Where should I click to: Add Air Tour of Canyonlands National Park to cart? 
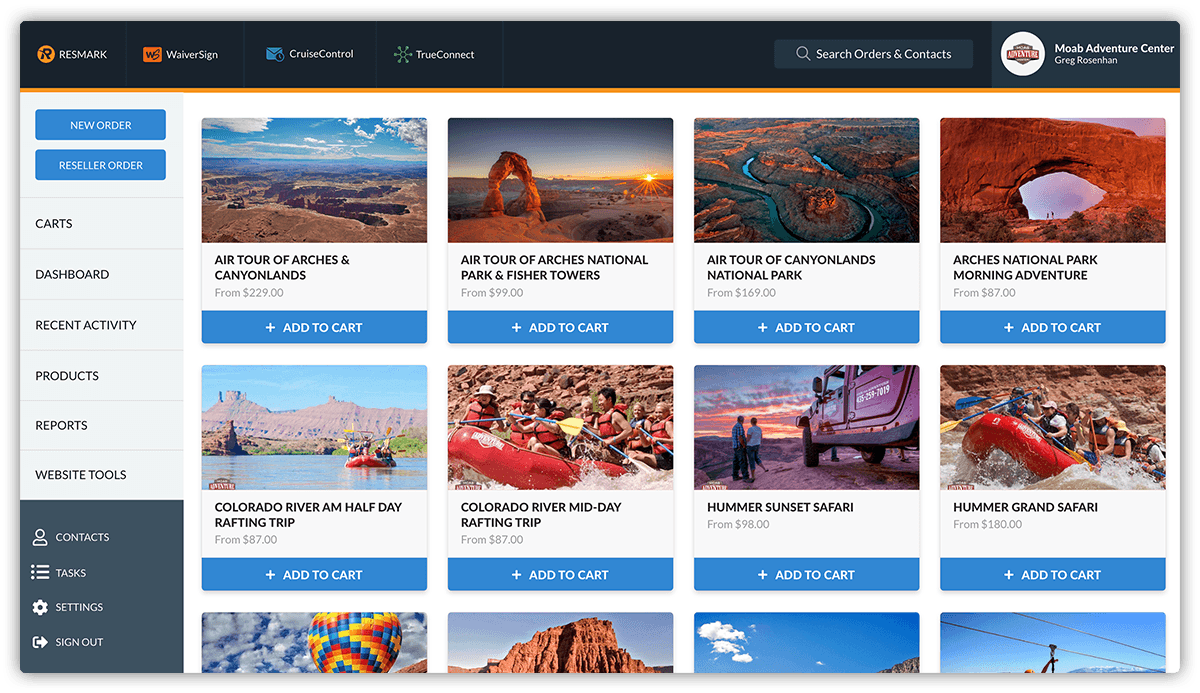coord(806,327)
